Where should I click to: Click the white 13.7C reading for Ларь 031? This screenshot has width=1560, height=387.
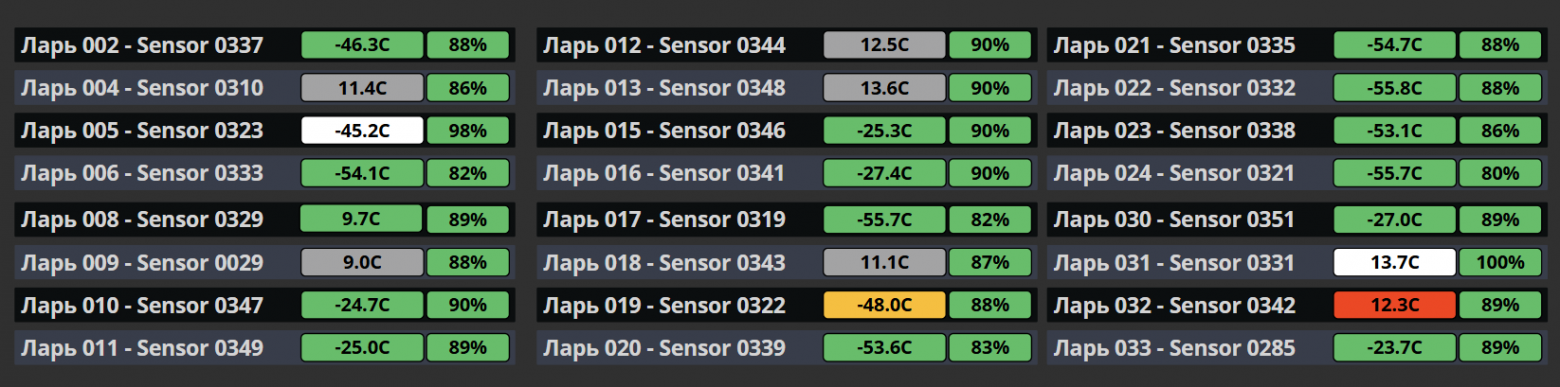click(x=1394, y=263)
